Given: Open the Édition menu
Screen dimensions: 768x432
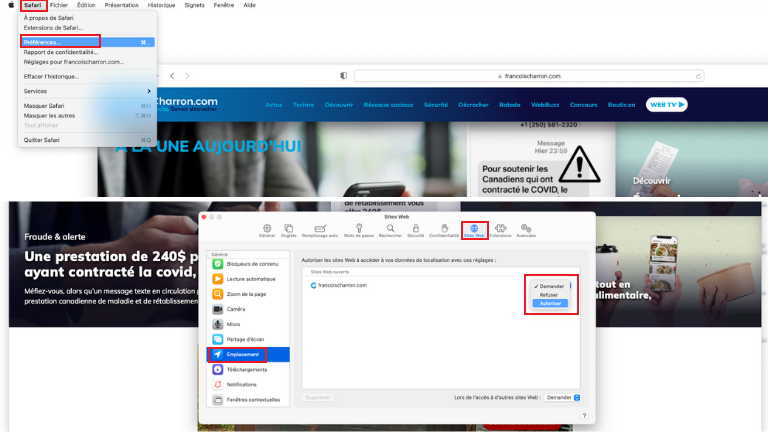Looking at the screenshot, I should (x=86, y=5).
